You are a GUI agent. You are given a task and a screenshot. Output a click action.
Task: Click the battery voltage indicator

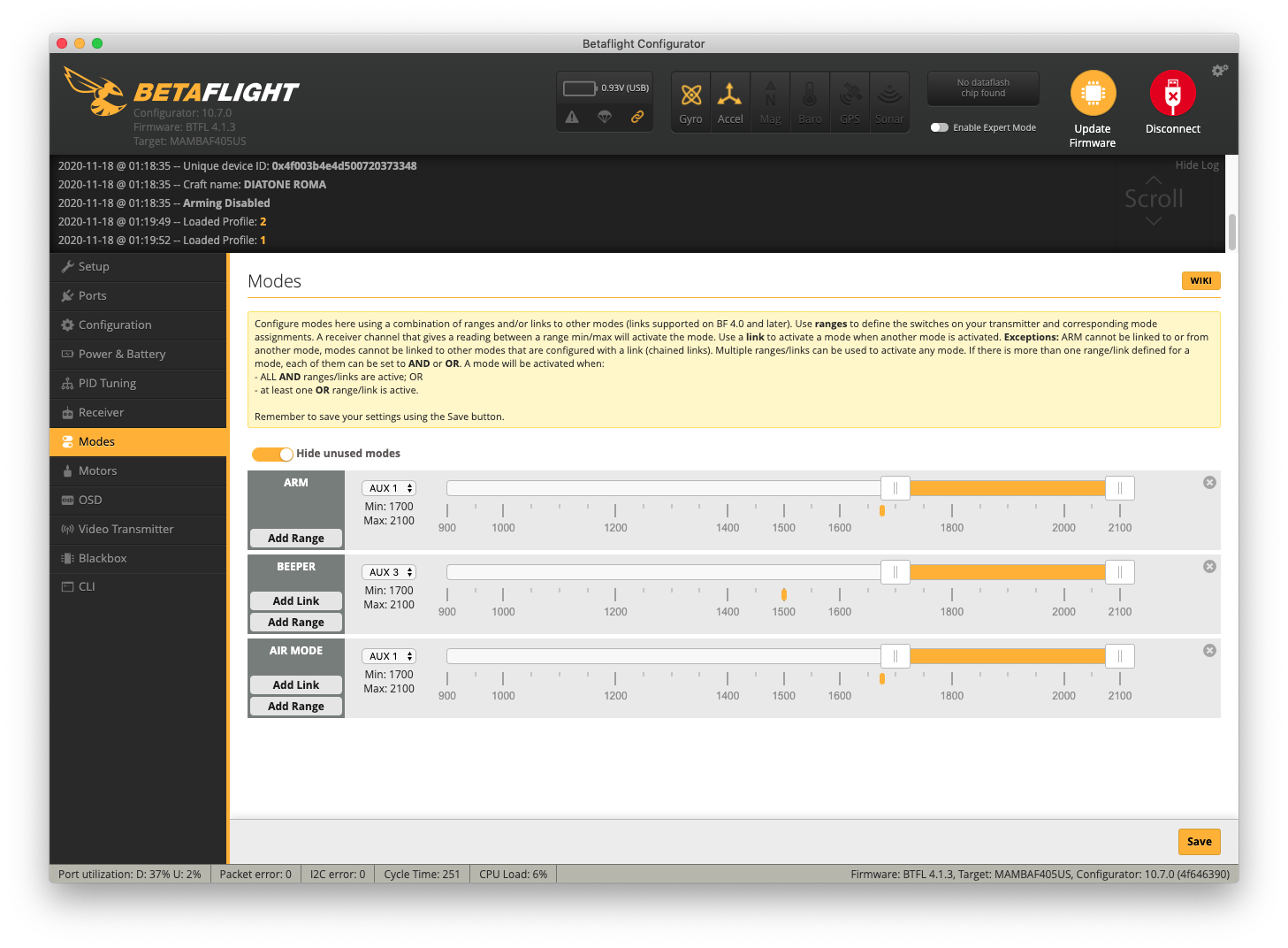pos(606,88)
